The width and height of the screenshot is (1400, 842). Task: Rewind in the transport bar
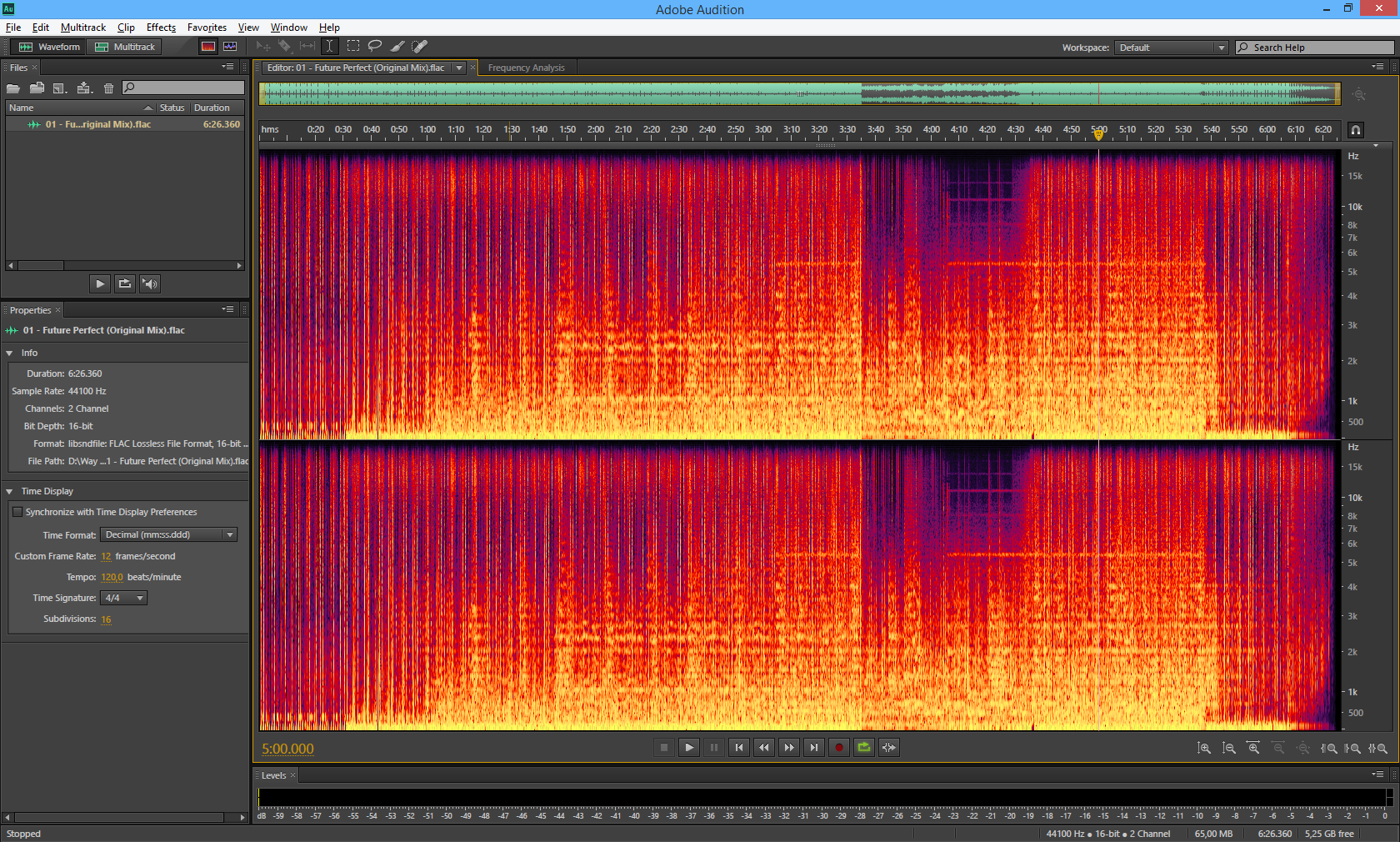764,748
